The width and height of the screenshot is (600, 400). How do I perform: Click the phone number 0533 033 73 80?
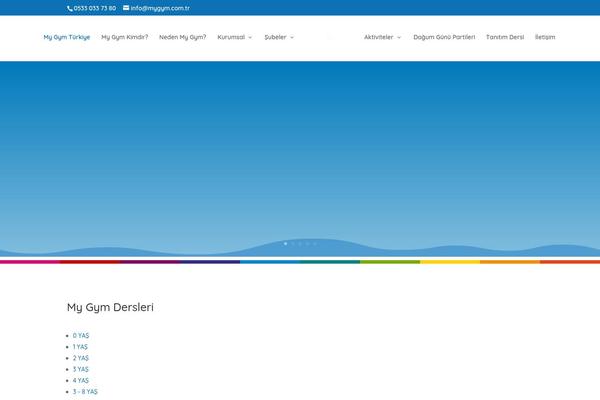pos(95,8)
